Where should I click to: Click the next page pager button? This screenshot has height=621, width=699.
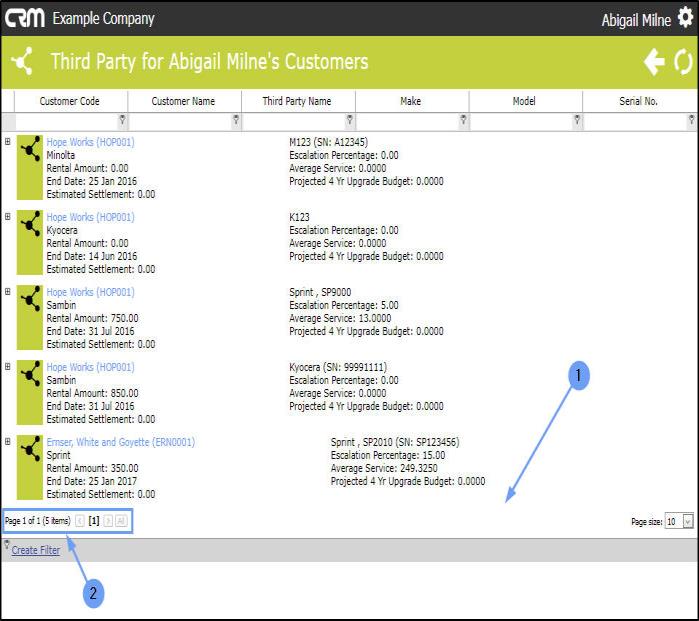click(x=108, y=521)
